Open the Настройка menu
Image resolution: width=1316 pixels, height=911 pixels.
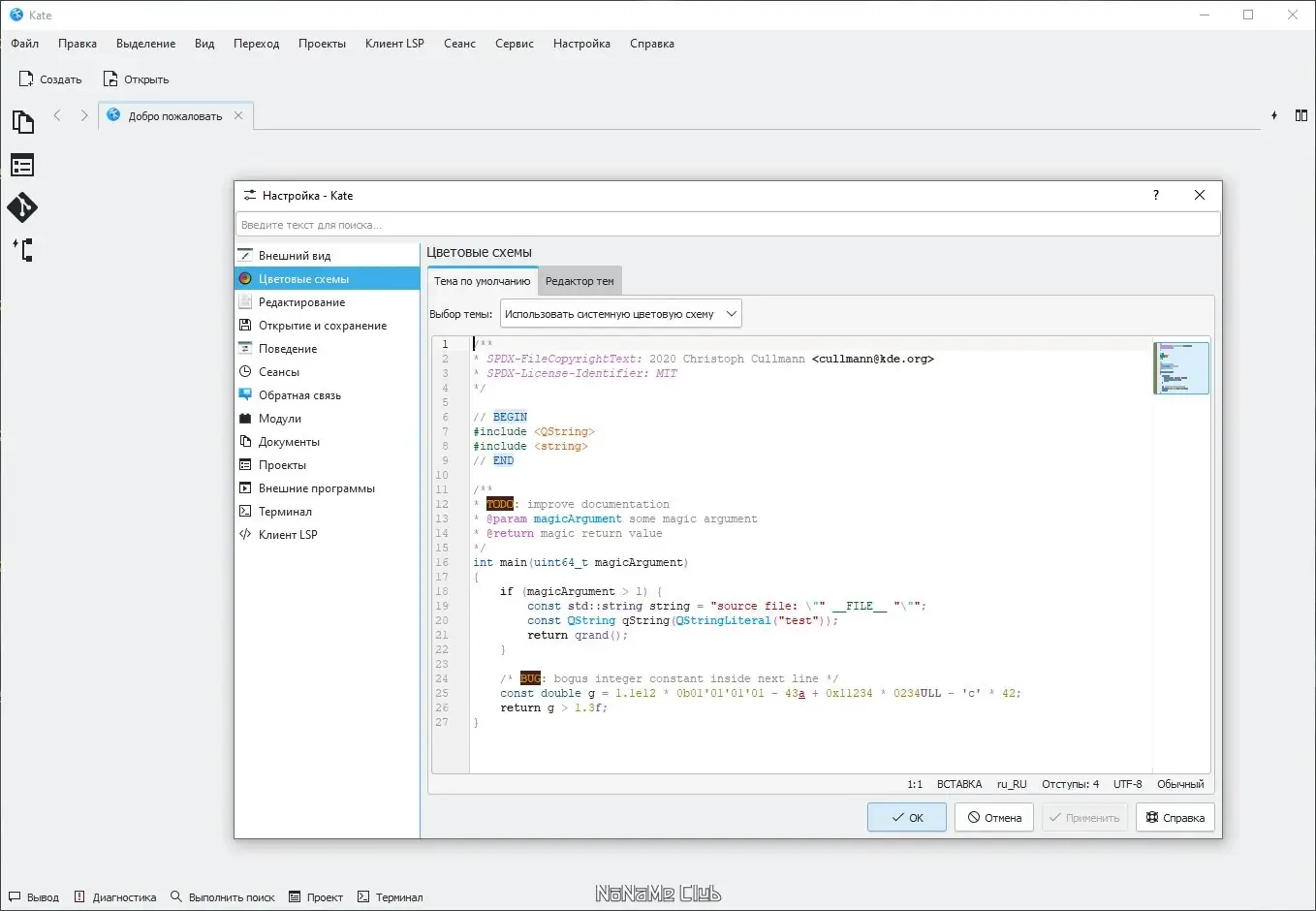[x=581, y=44]
